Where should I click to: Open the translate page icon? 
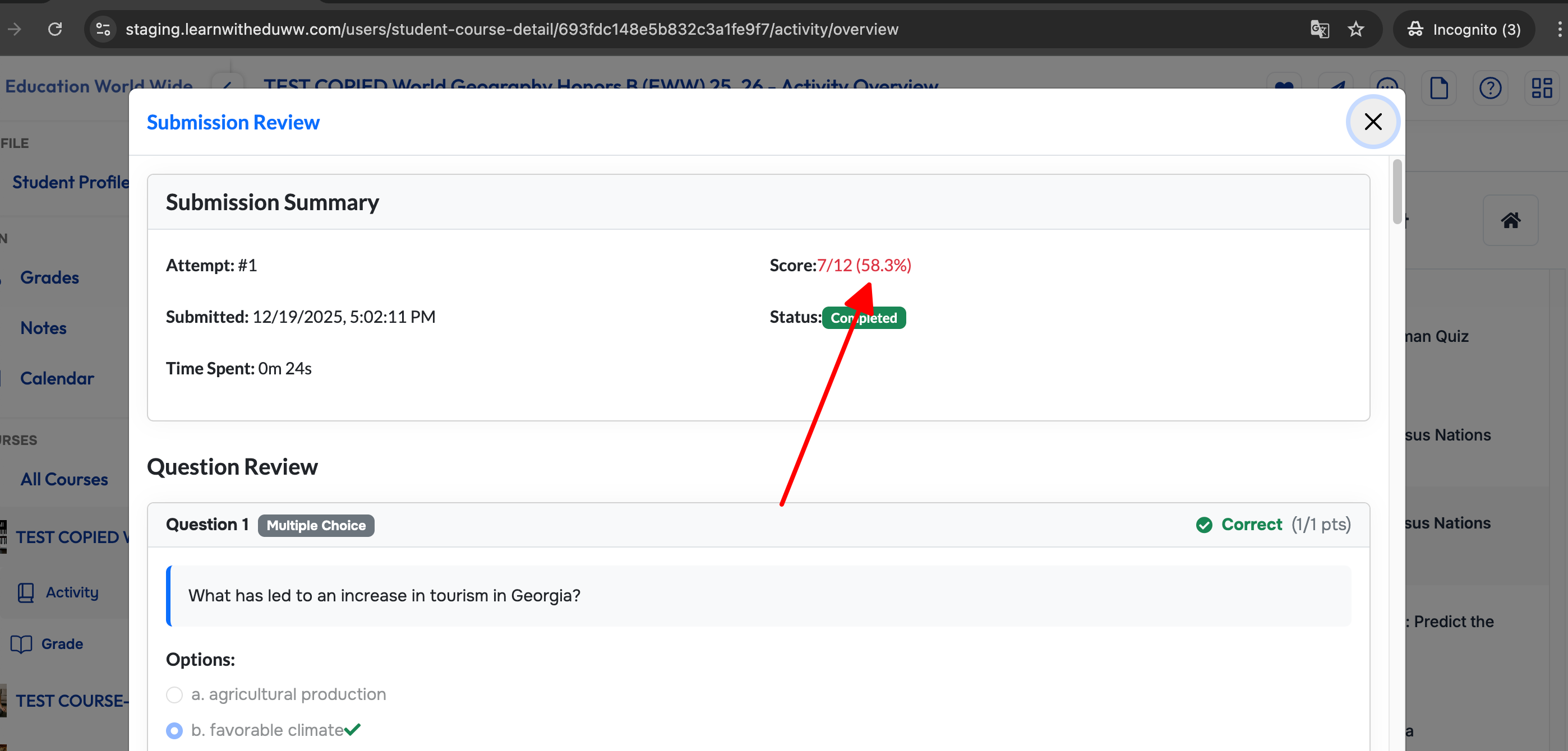(1319, 29)
